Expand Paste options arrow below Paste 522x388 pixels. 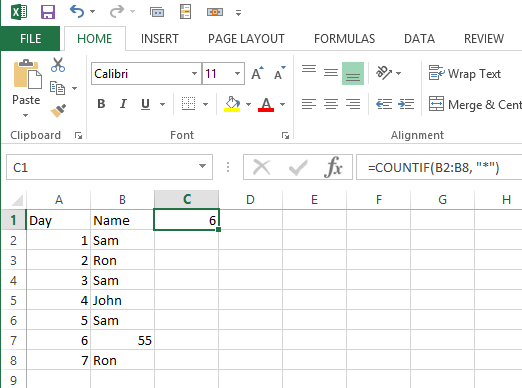click(26, 115)
